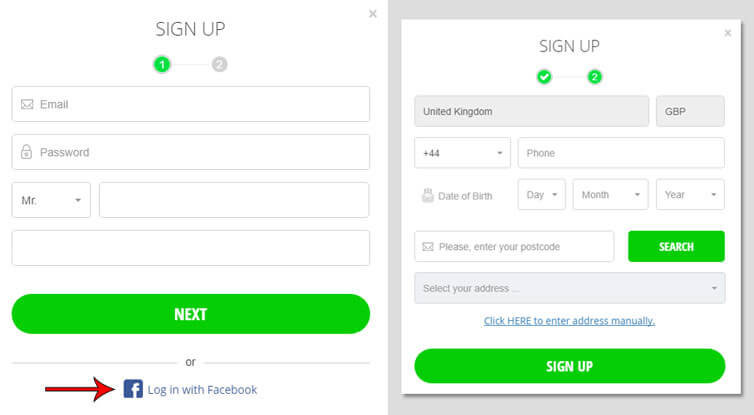The height and width of the screenshot is (415, 754).
Task: Click step 2 circle in left form
Action: pos(220,64)
